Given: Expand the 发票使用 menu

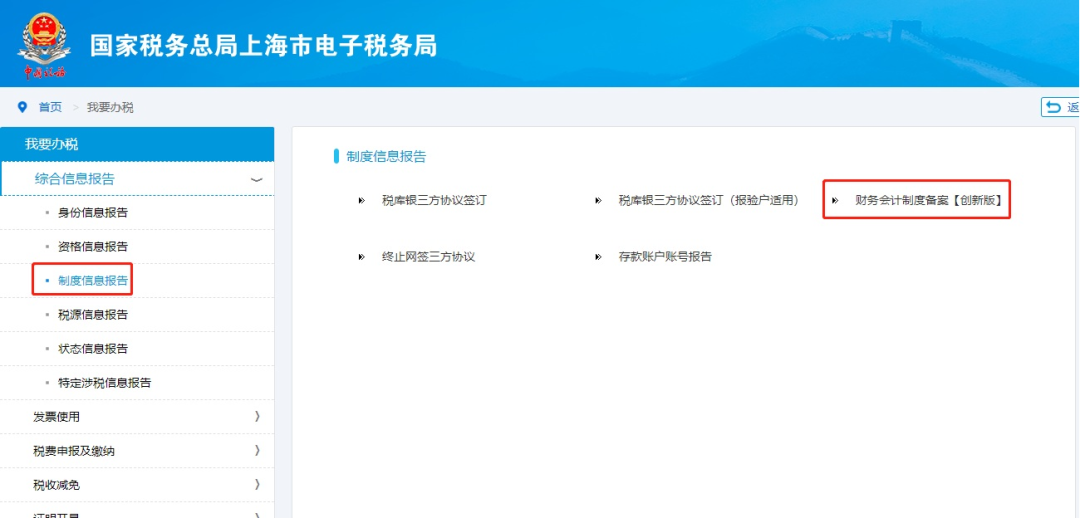Looking at the screenshot, I should coord(257,417).
